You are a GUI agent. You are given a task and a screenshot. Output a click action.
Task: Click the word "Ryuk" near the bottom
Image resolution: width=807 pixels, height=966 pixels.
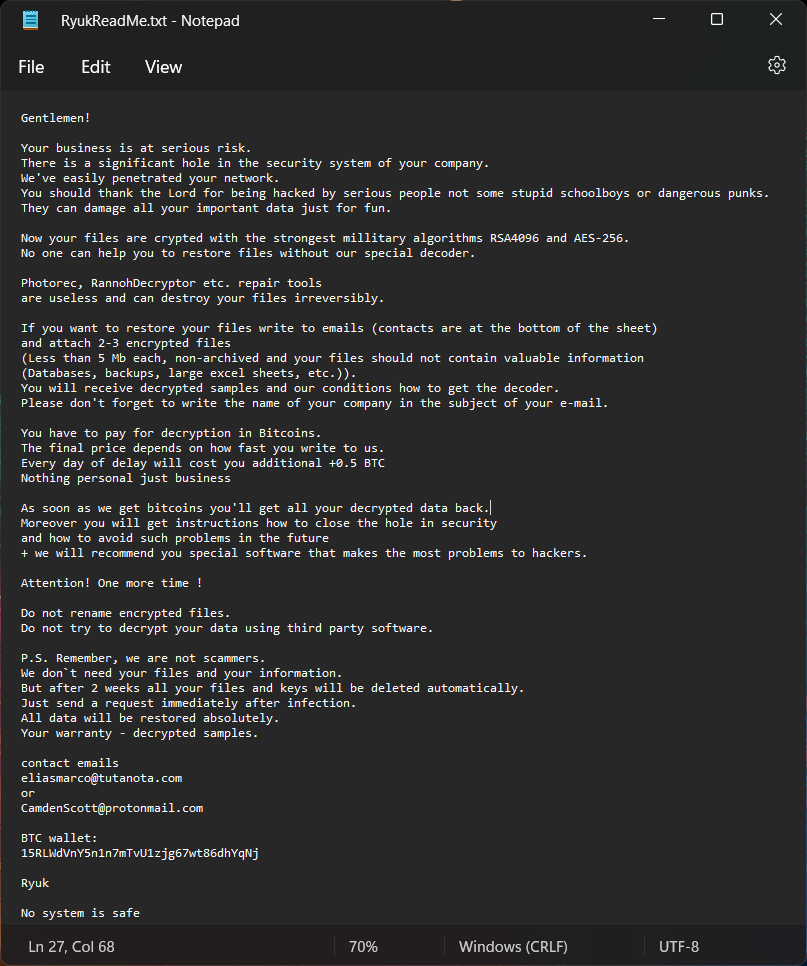tap(35, 883)
